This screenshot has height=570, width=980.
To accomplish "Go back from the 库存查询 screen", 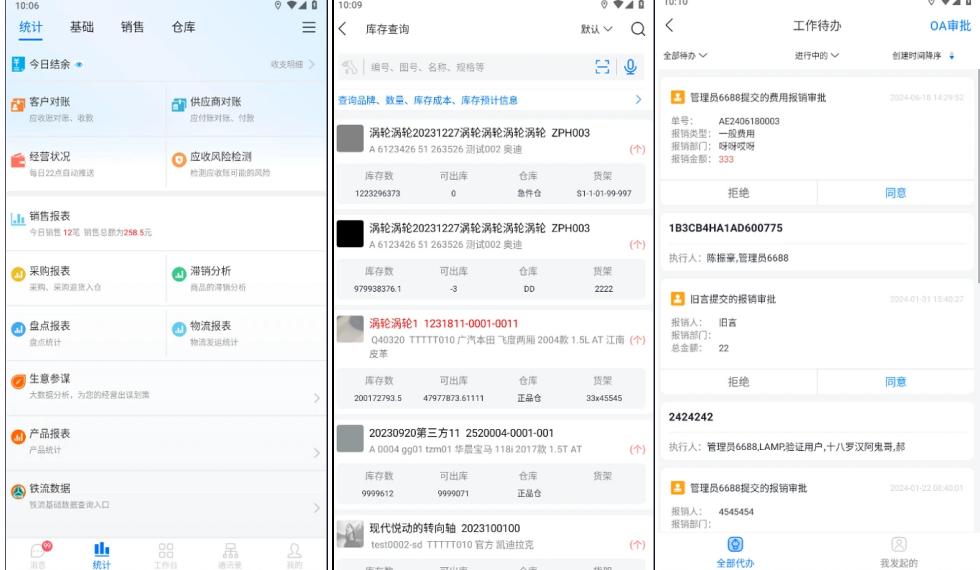I will (344, 29).
